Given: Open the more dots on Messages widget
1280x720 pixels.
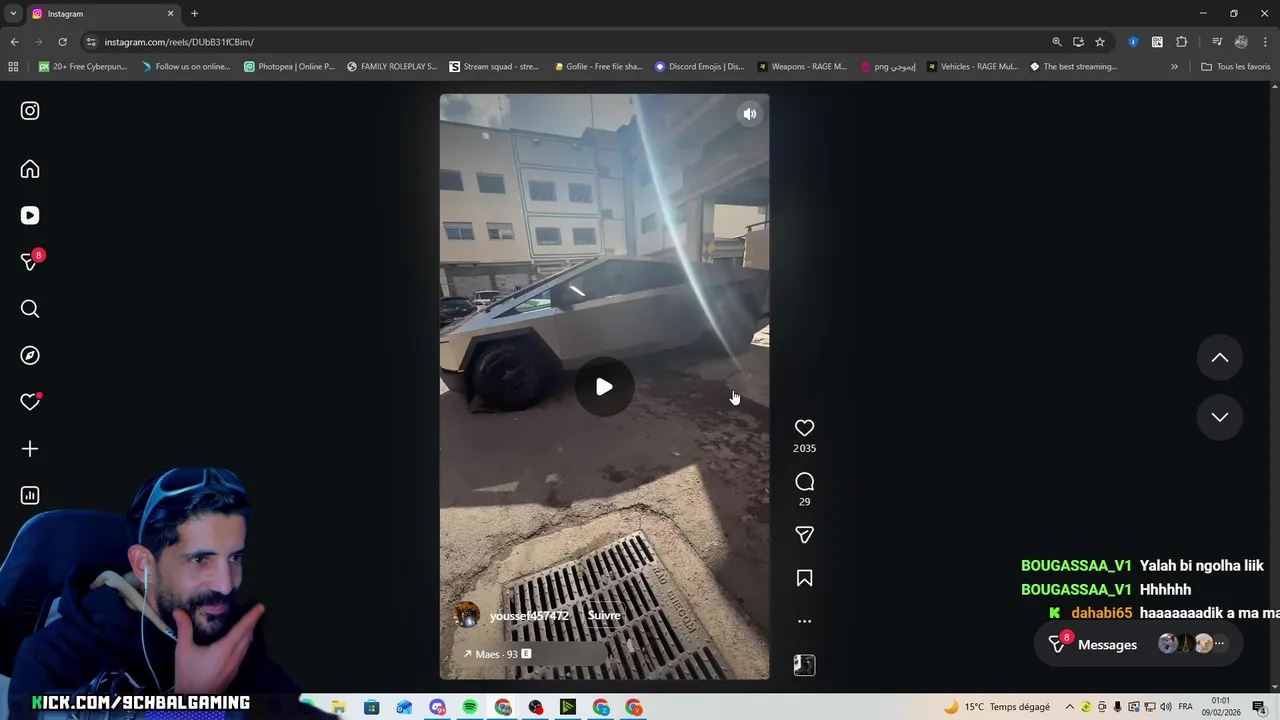Looking at the screenshot, I should click(1219, 644).
